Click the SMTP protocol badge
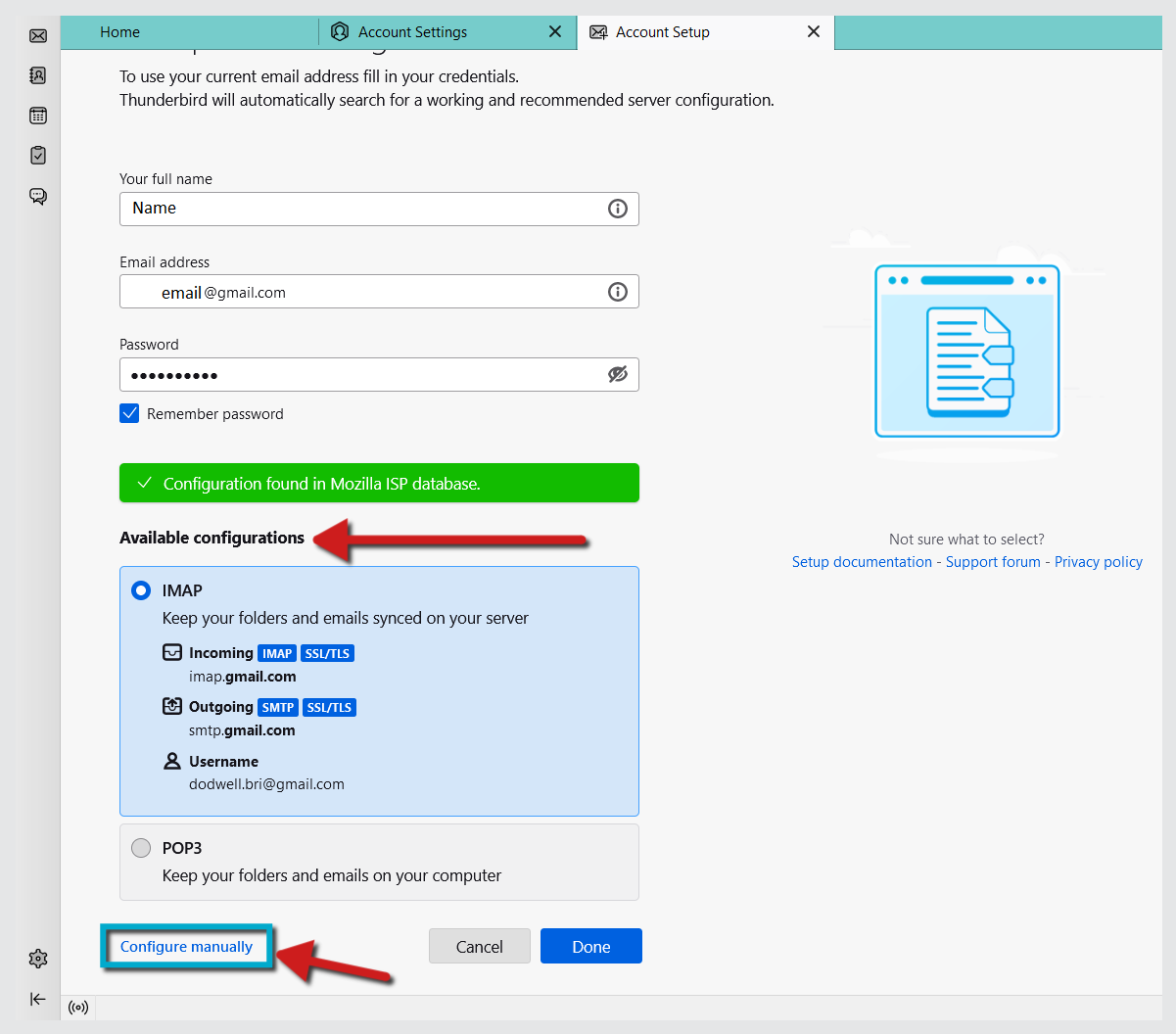This screenshot has height=1034, width=1176. [278, 707]
